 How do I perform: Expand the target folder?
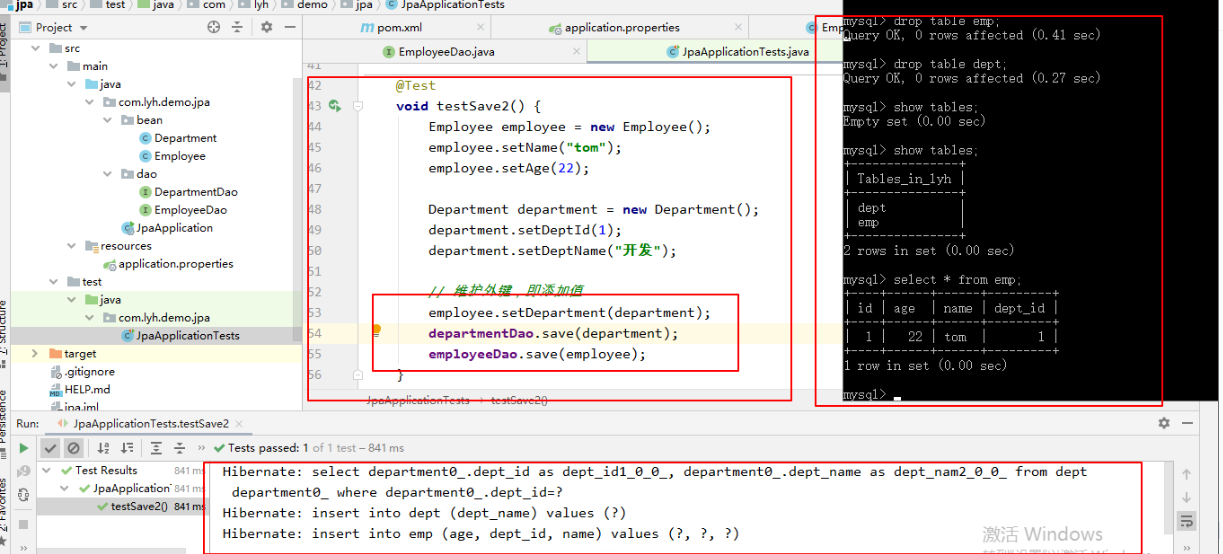click(x=36, y=354)
